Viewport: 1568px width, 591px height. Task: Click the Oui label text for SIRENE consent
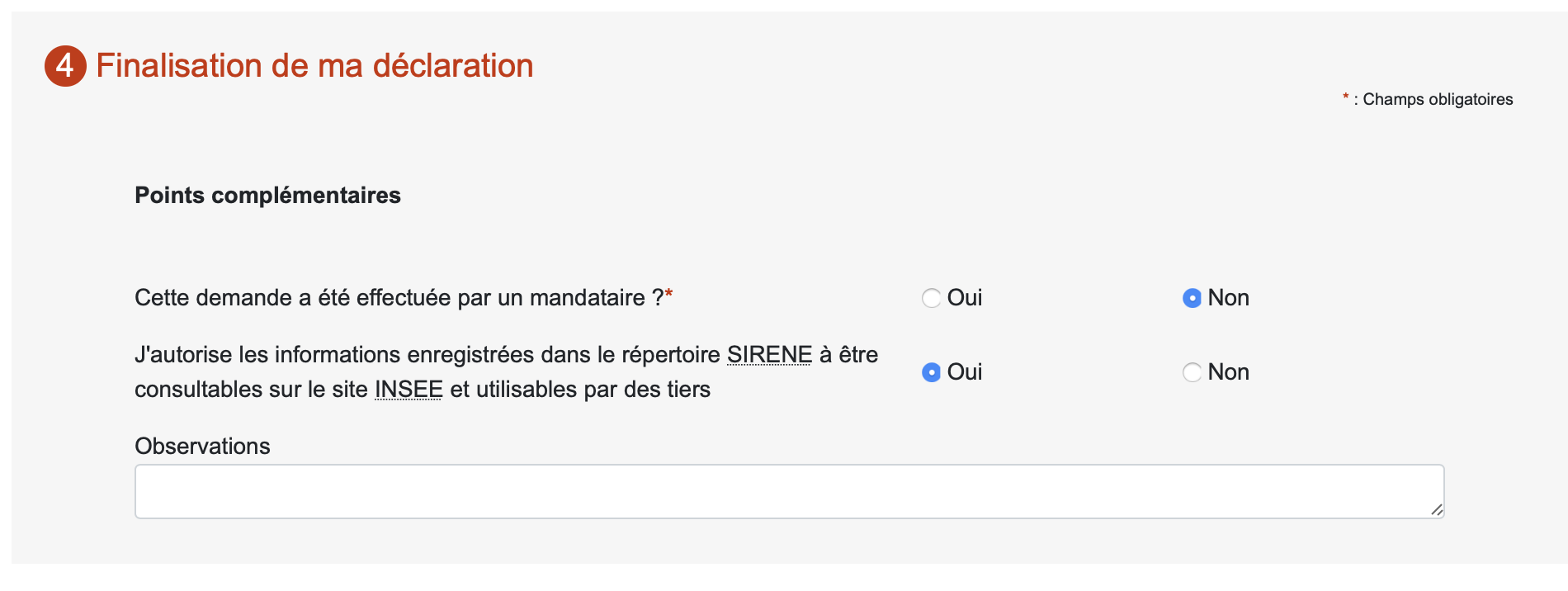point(965,372)
